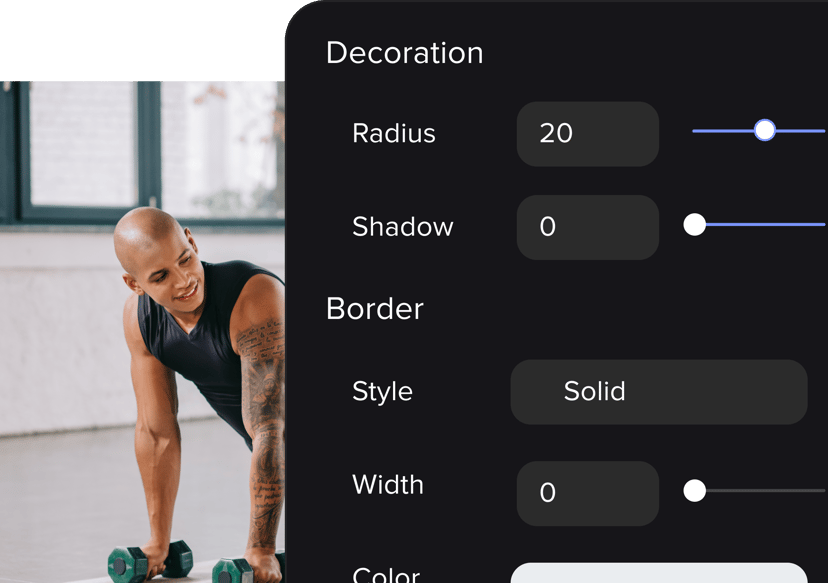The width and height of the screenshot is (828, 583).
Task: Click the Shadow label text
Action: [x=403, y=227]
